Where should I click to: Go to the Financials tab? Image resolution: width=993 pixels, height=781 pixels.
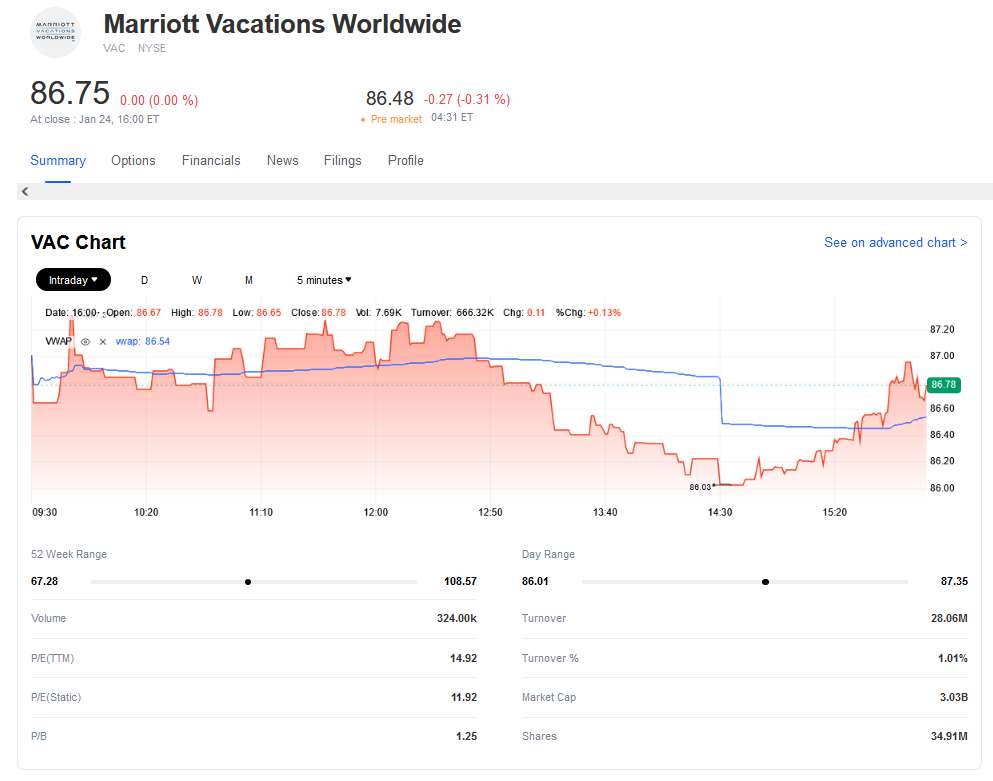[211, 160]
